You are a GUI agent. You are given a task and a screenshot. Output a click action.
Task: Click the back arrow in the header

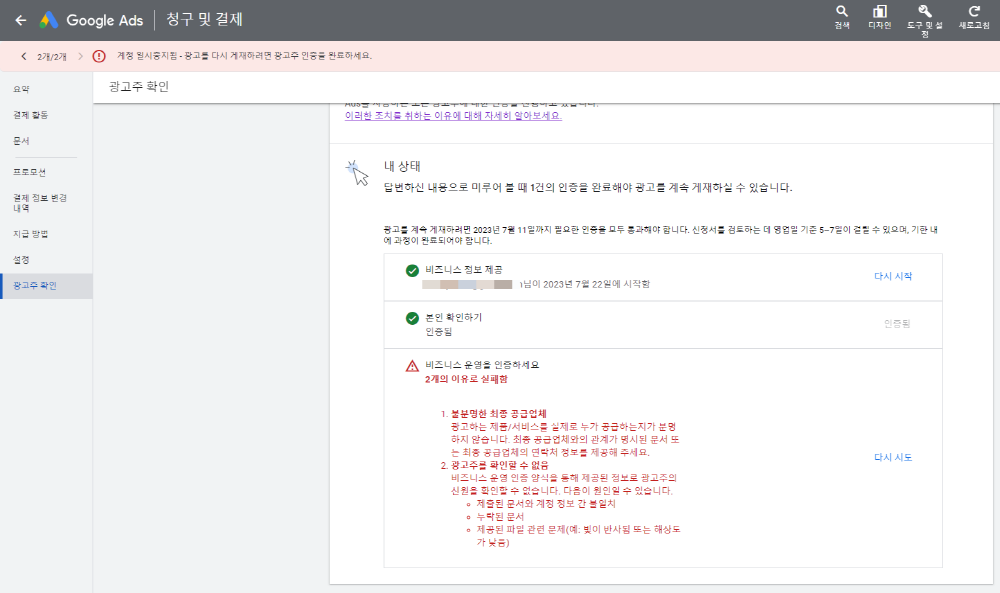pos(20,20)
